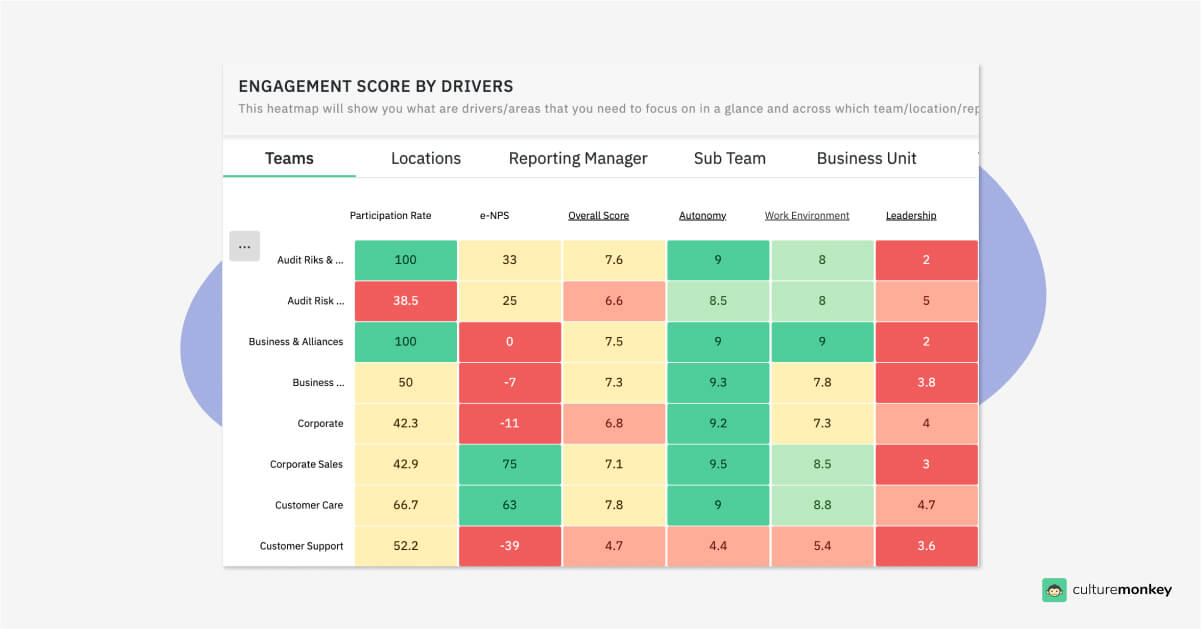Switch to the Locations tab
The image size is (1201, 629).
[426, 158]
